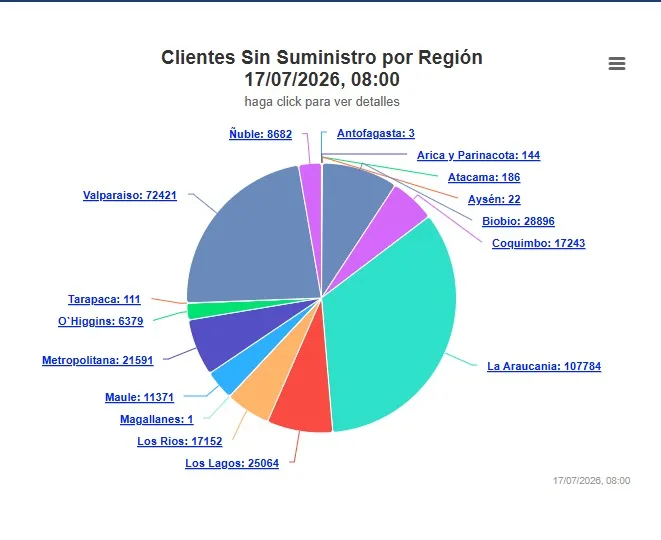Open the Coquimbo: 17243 label link
This screenshot has height=540, width=661.
click(538, 243)
